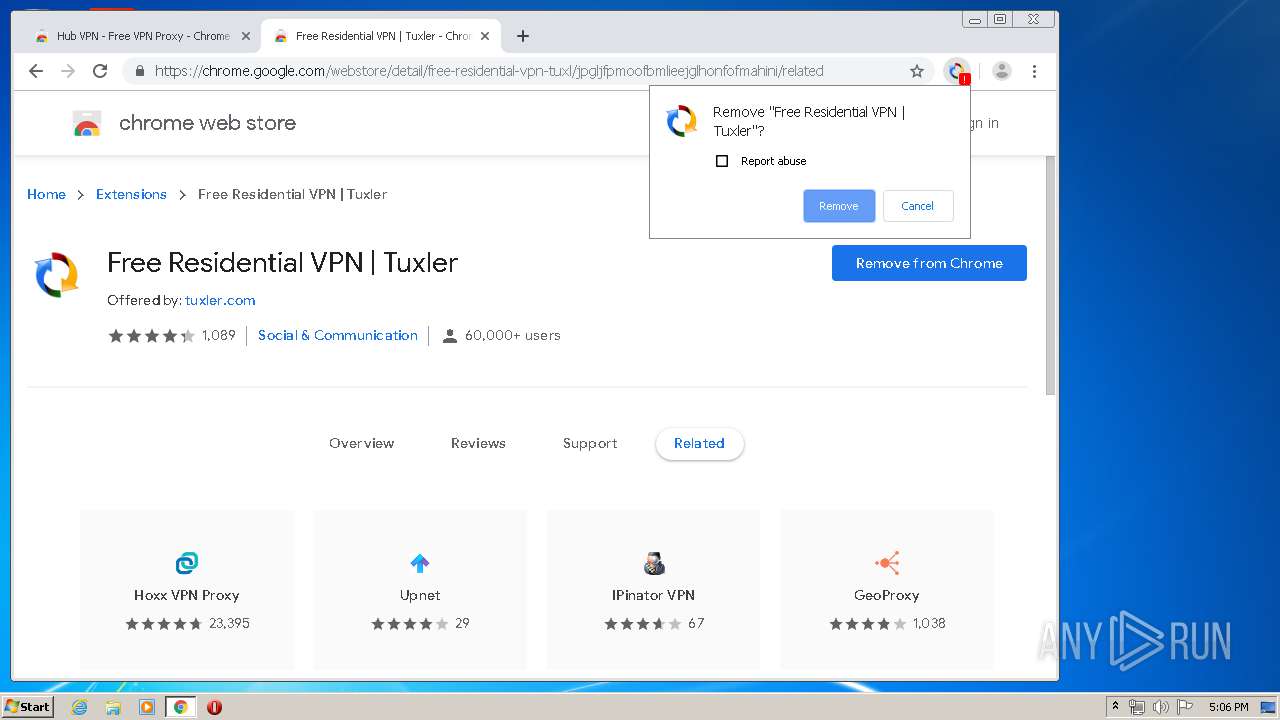Click the Action Center flag icon
The height and width of the screenshot is (720, 1280).
1185,707
